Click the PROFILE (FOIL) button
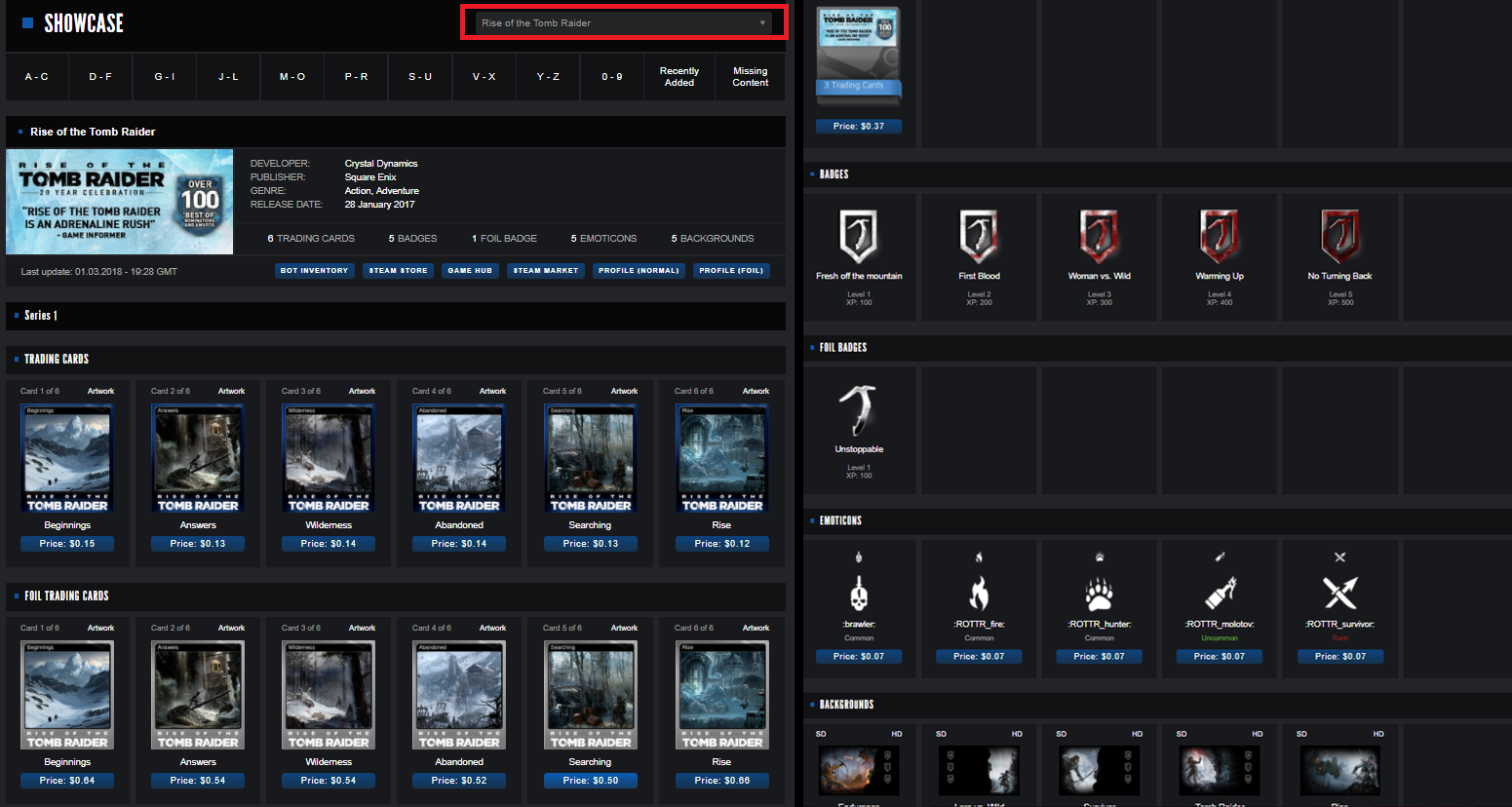Image resolution: width=1512 pixels, height=807 pixels. pos(731,271)
